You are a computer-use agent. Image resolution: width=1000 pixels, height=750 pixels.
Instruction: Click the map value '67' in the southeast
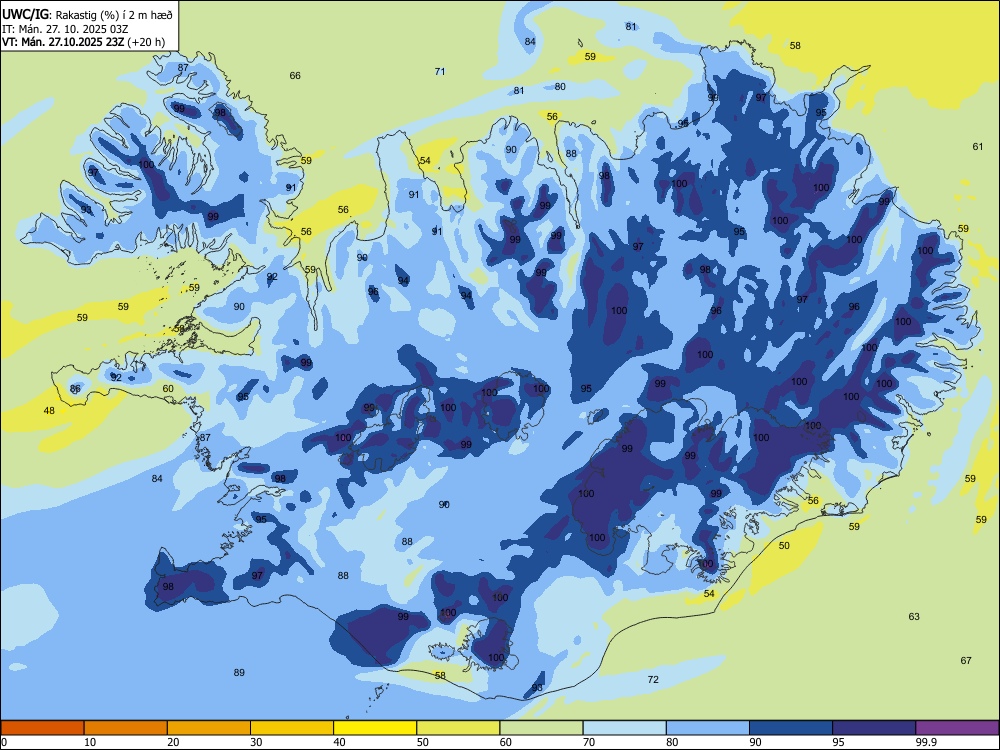[966, 661]
